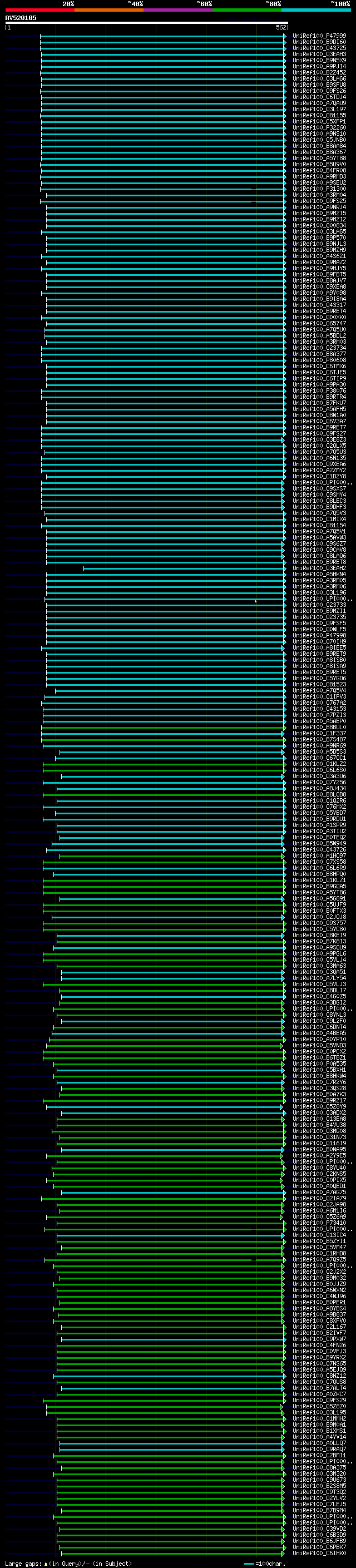Select the UniRef100_A8IEE5 hit label
This screenshot has height=1568, width=356.
pos(319,647)
